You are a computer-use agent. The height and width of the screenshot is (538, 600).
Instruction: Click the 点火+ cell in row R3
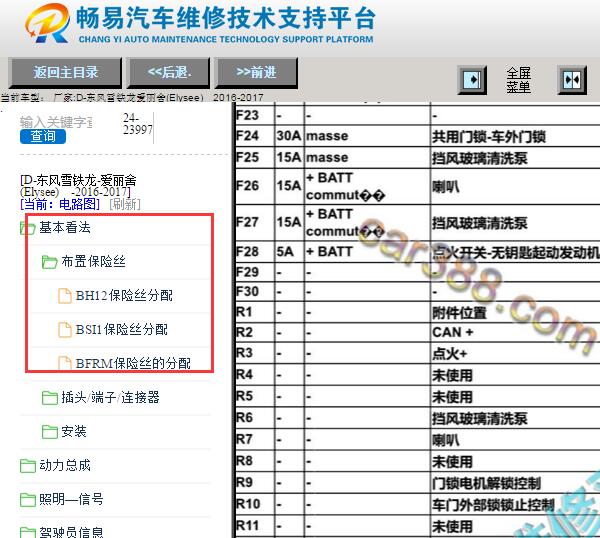coord(450,354)
